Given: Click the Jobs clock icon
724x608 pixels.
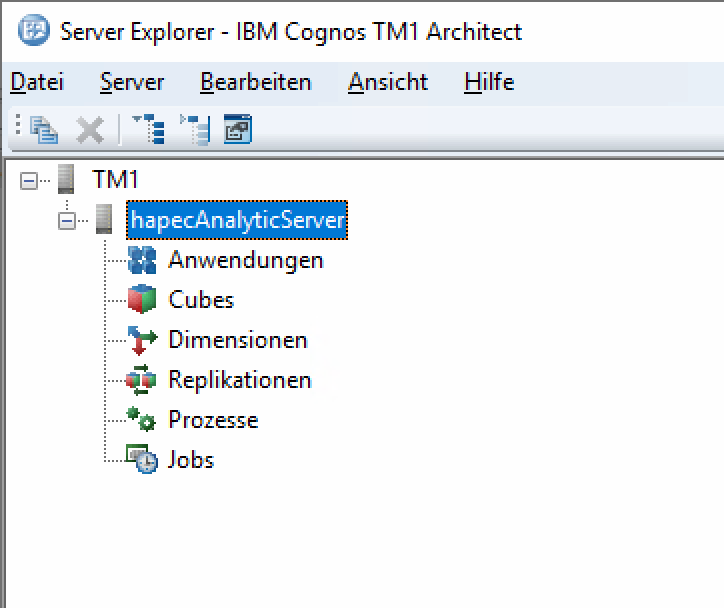Looking at the screenshot, I should tap(143, 460).
